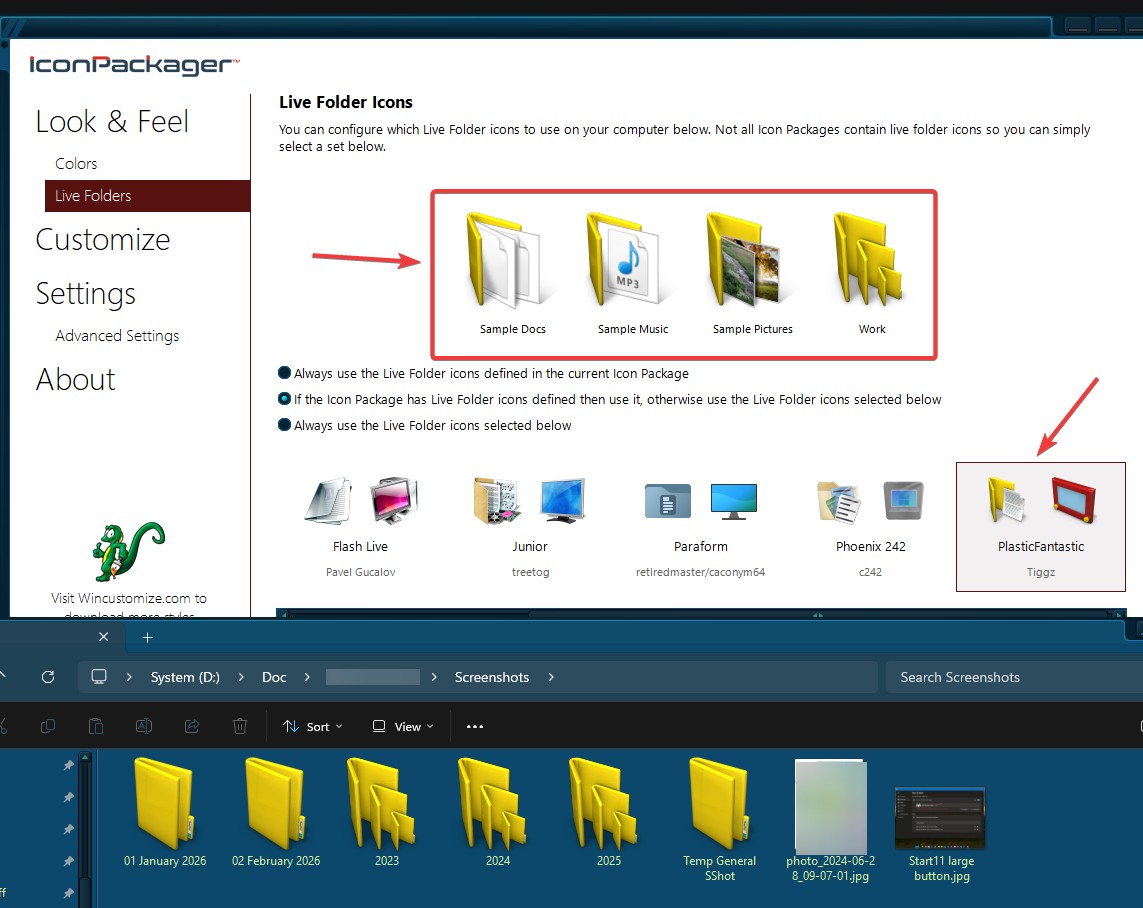Viewport: 1143px width, 908px height.
Task: Open the Colors section in sidebar
Action: click(x=76, y=164)
